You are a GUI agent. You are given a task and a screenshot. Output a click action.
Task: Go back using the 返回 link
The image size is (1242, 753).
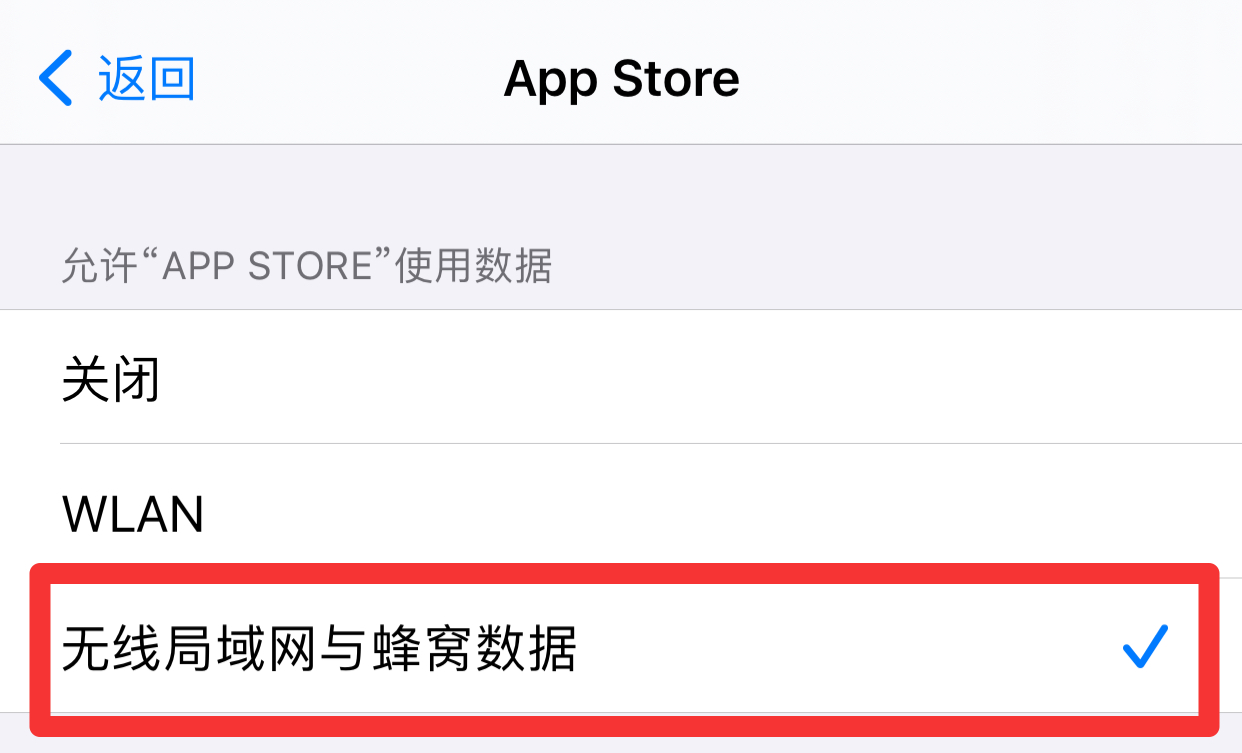click(x=117, y=79)
